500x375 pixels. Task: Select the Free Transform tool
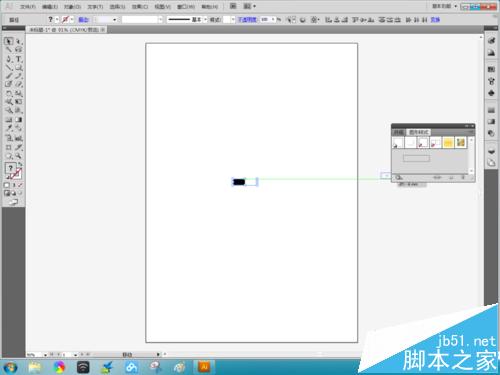[x=19, y=102]
